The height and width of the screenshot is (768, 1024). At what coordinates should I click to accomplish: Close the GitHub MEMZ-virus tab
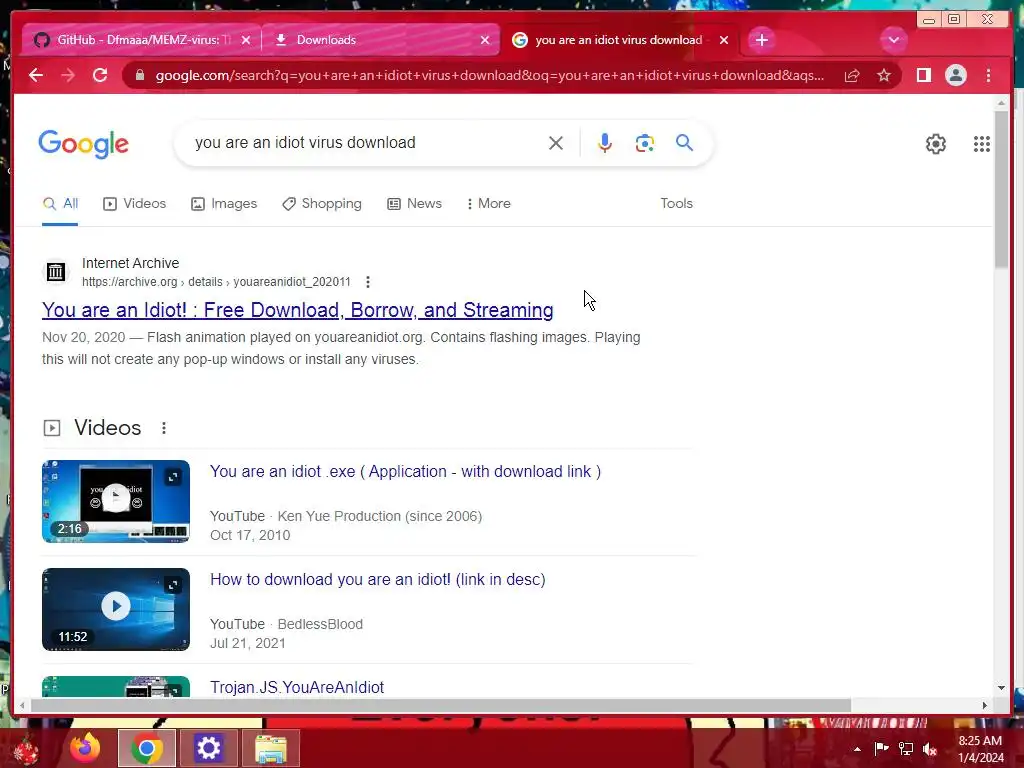(246, 40)
